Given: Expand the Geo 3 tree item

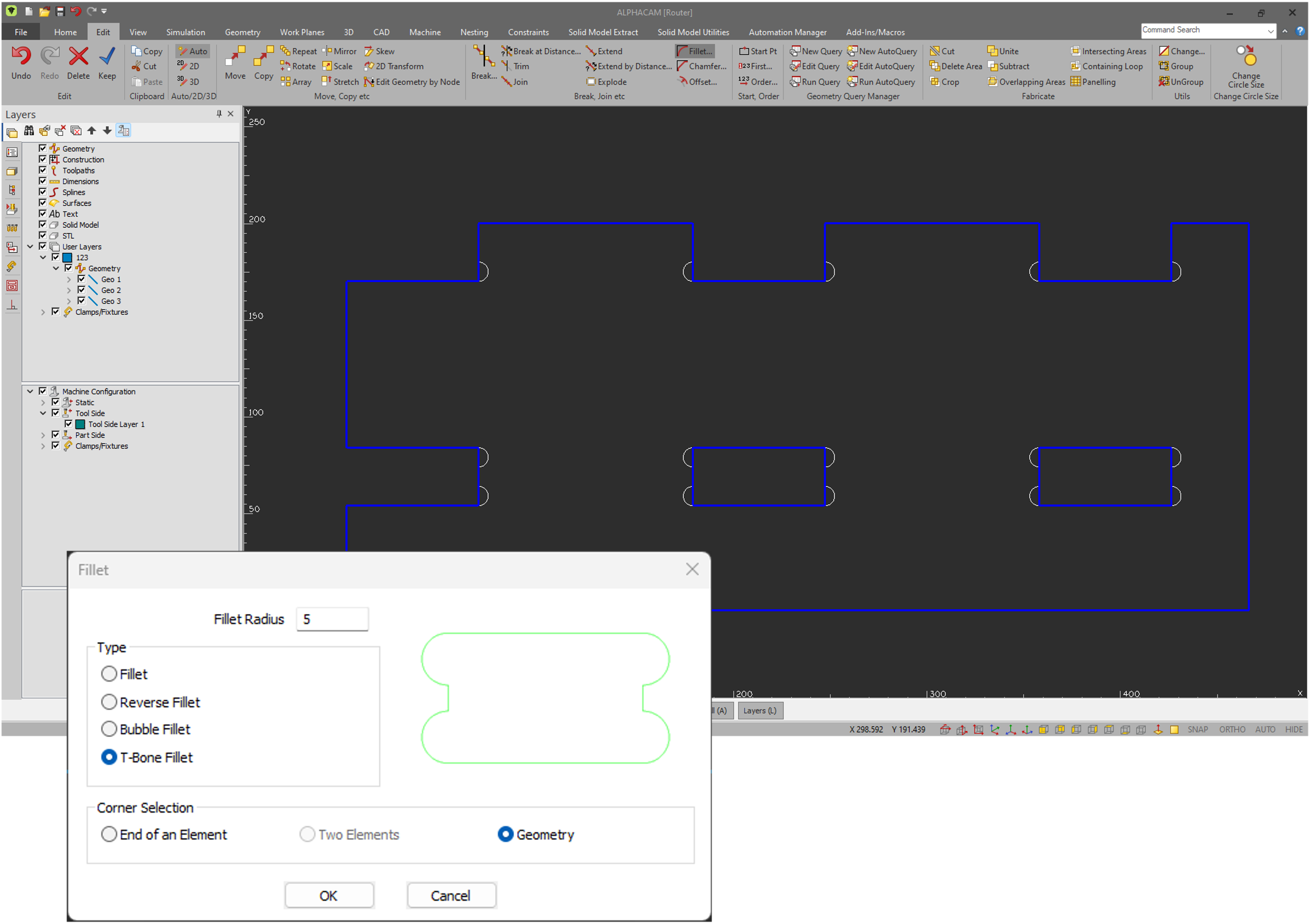Looking at the screenshot, I should (x=68, y=301).
